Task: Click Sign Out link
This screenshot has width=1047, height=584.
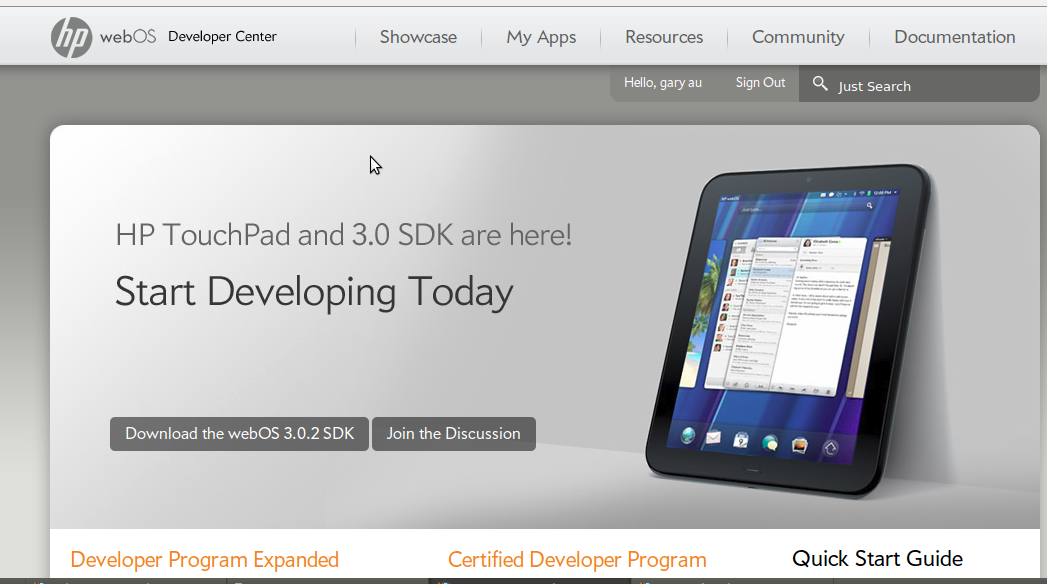Action: pyautogui.click(x=760, y=82)
